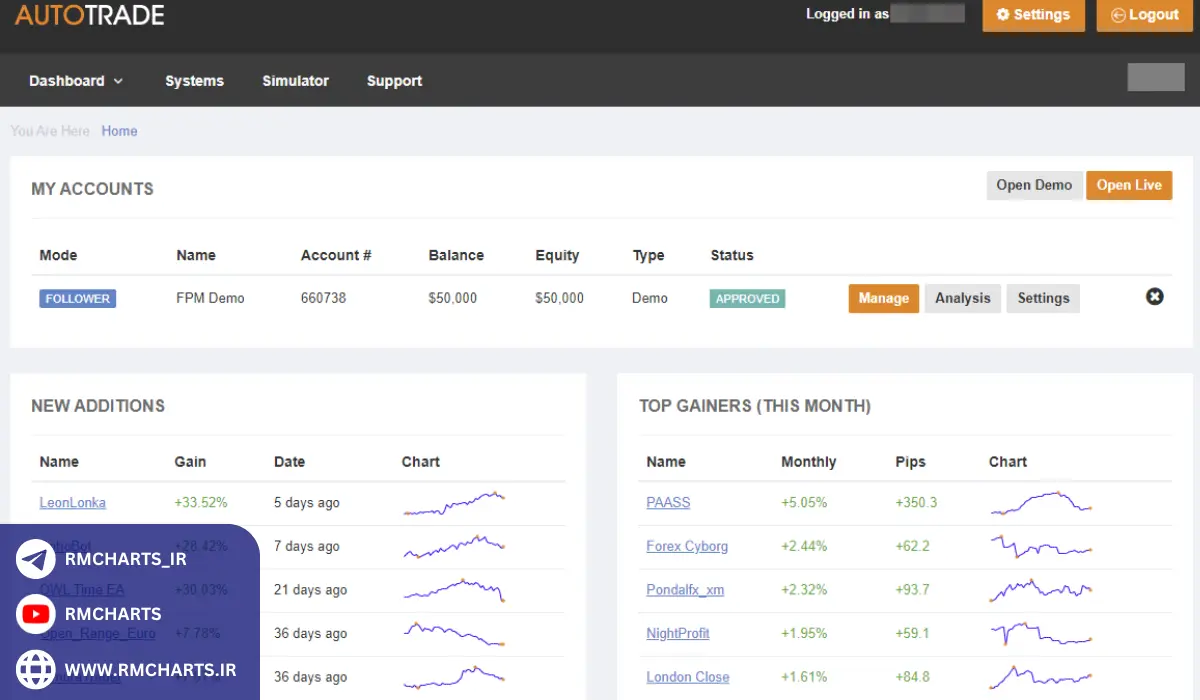
Task: Click the AutoTrade logo
Action: click(90, 15)
